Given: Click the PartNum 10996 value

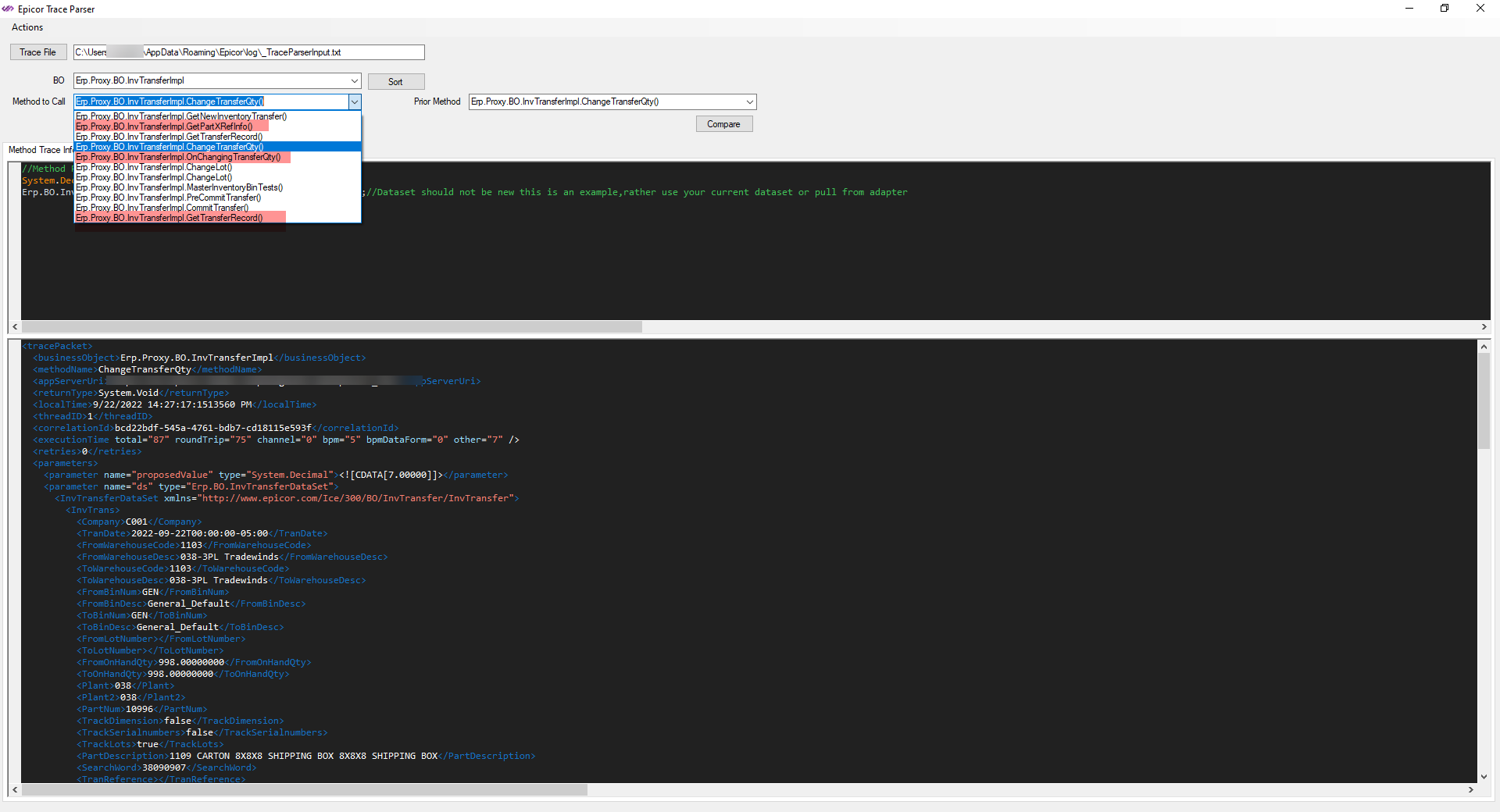Looking at the screenshot, I should pos(139,709).
